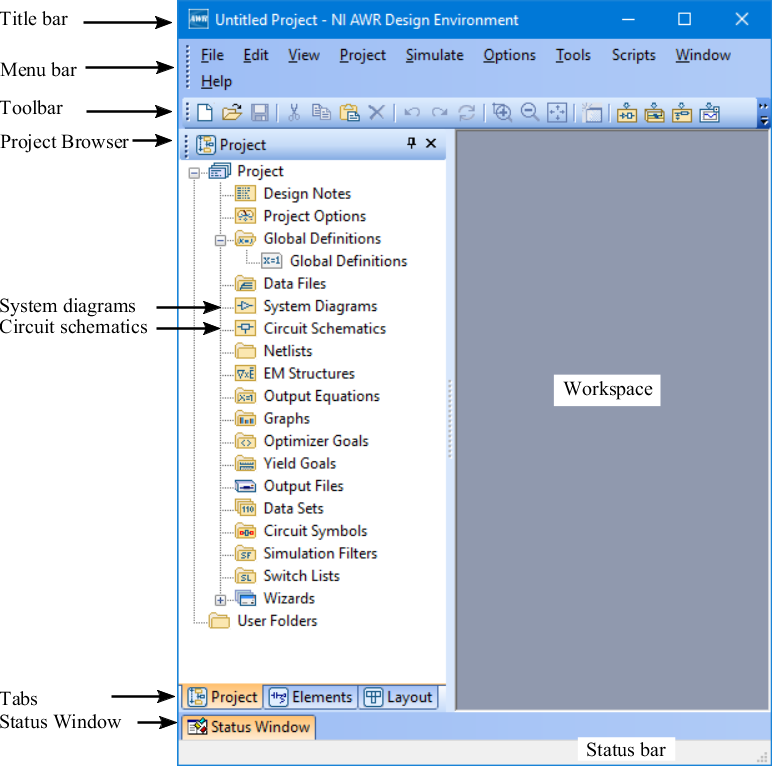Click the Paste clipboard icon

coord(349,112)
